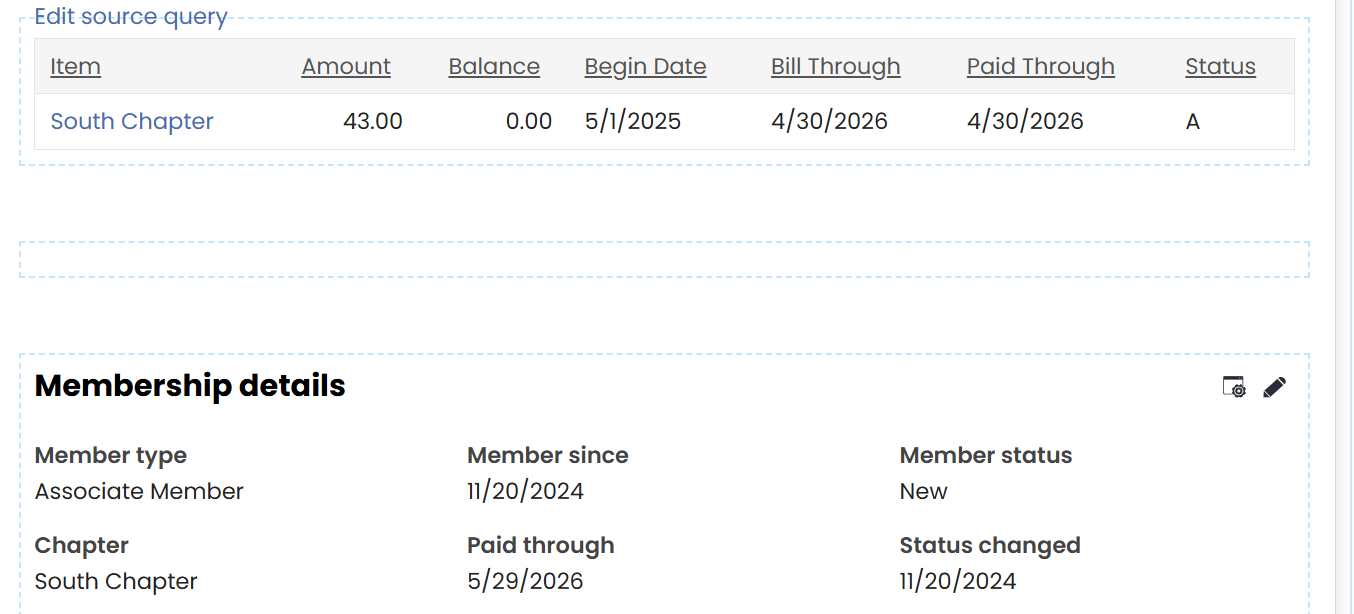Click the vertical scrollbar on the right edge
The height and width of the screenshot is (614, 1354).
click(1344, 307)
